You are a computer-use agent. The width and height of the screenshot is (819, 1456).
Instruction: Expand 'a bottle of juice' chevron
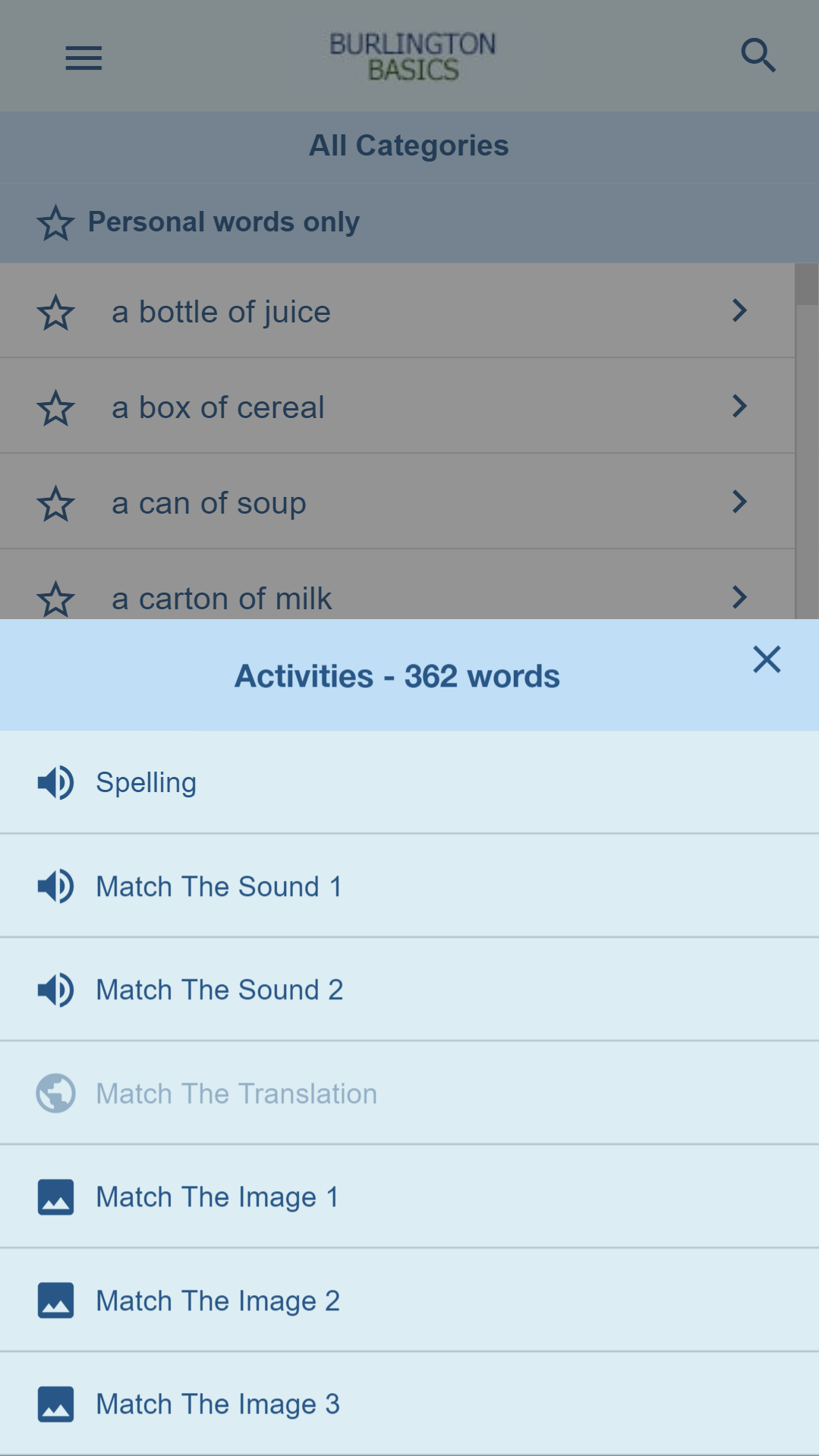point(739,310)
